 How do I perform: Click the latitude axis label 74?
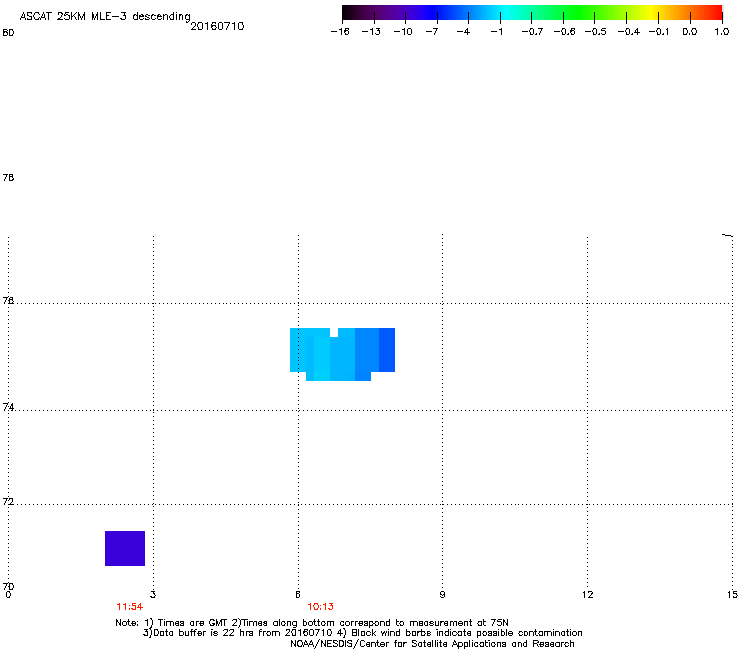[x=8, y=406]
